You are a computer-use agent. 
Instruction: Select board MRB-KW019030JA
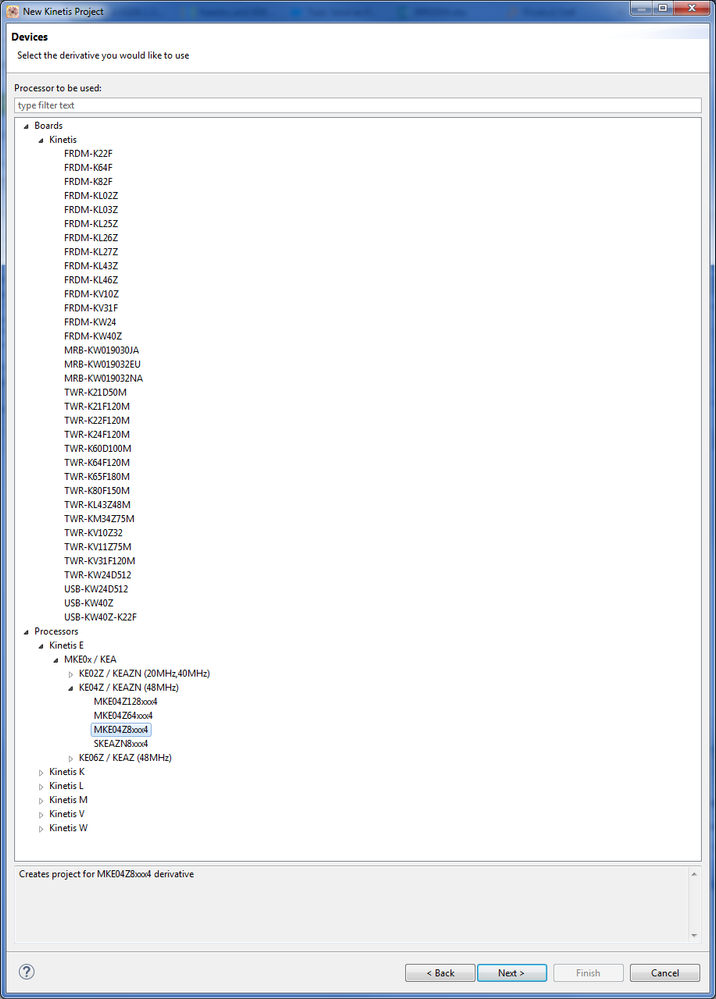click(x=101, y=350)
